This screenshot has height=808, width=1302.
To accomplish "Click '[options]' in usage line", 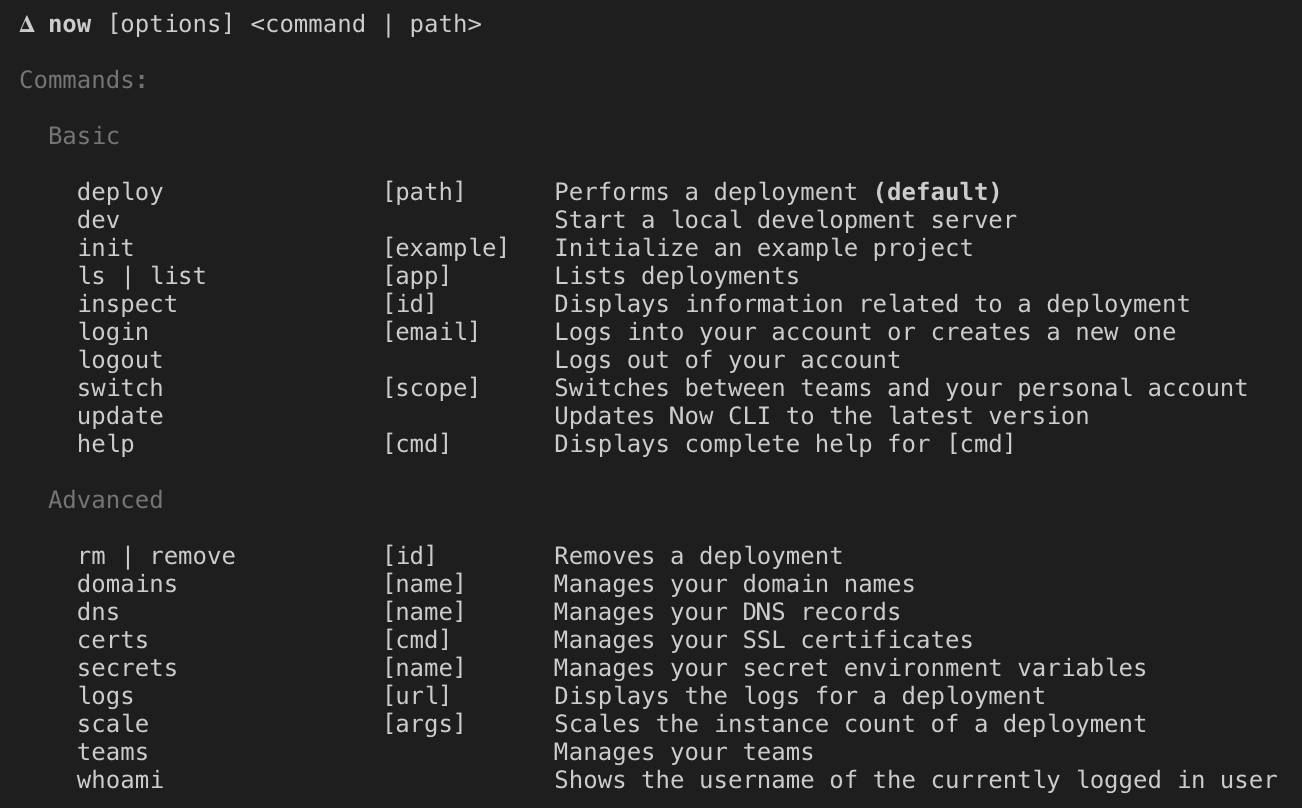I will [x=170, y=24].
